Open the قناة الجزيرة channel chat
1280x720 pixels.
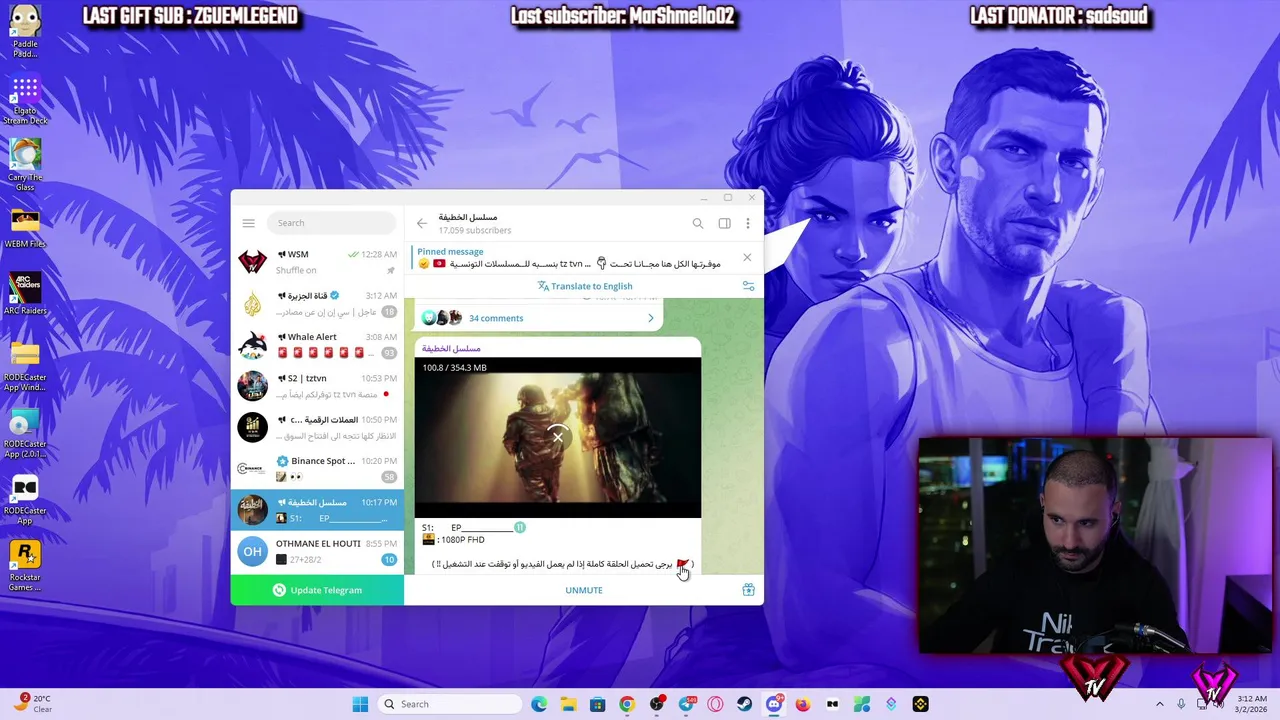pos(317,303)
